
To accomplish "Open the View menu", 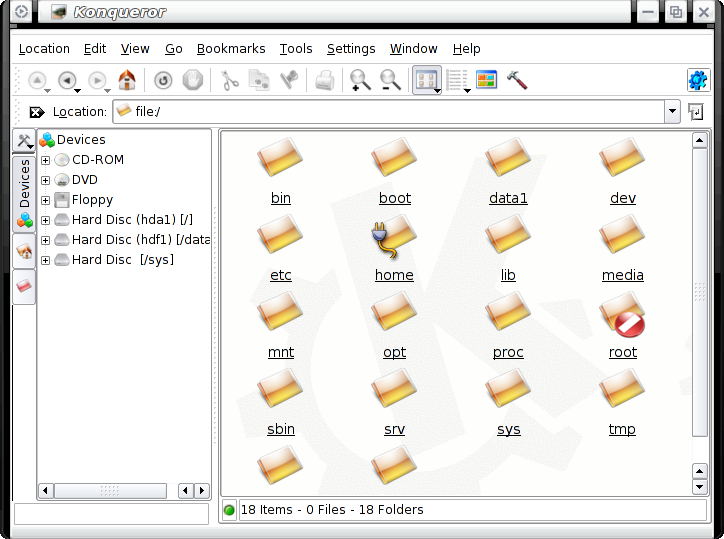I will click(x=135, y=48).
